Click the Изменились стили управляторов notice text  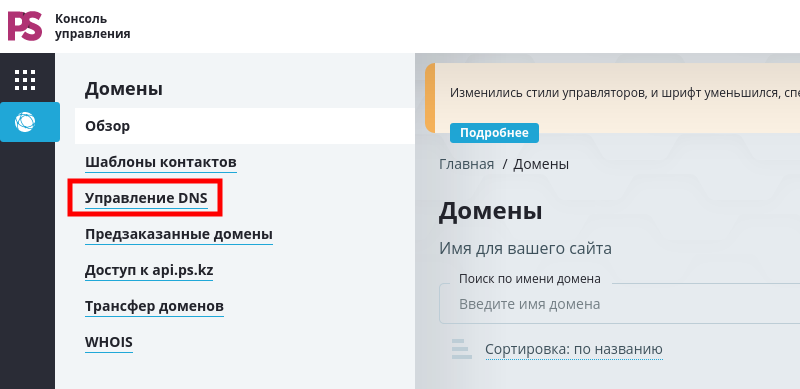pyautogui.click(x=624, y=93)
